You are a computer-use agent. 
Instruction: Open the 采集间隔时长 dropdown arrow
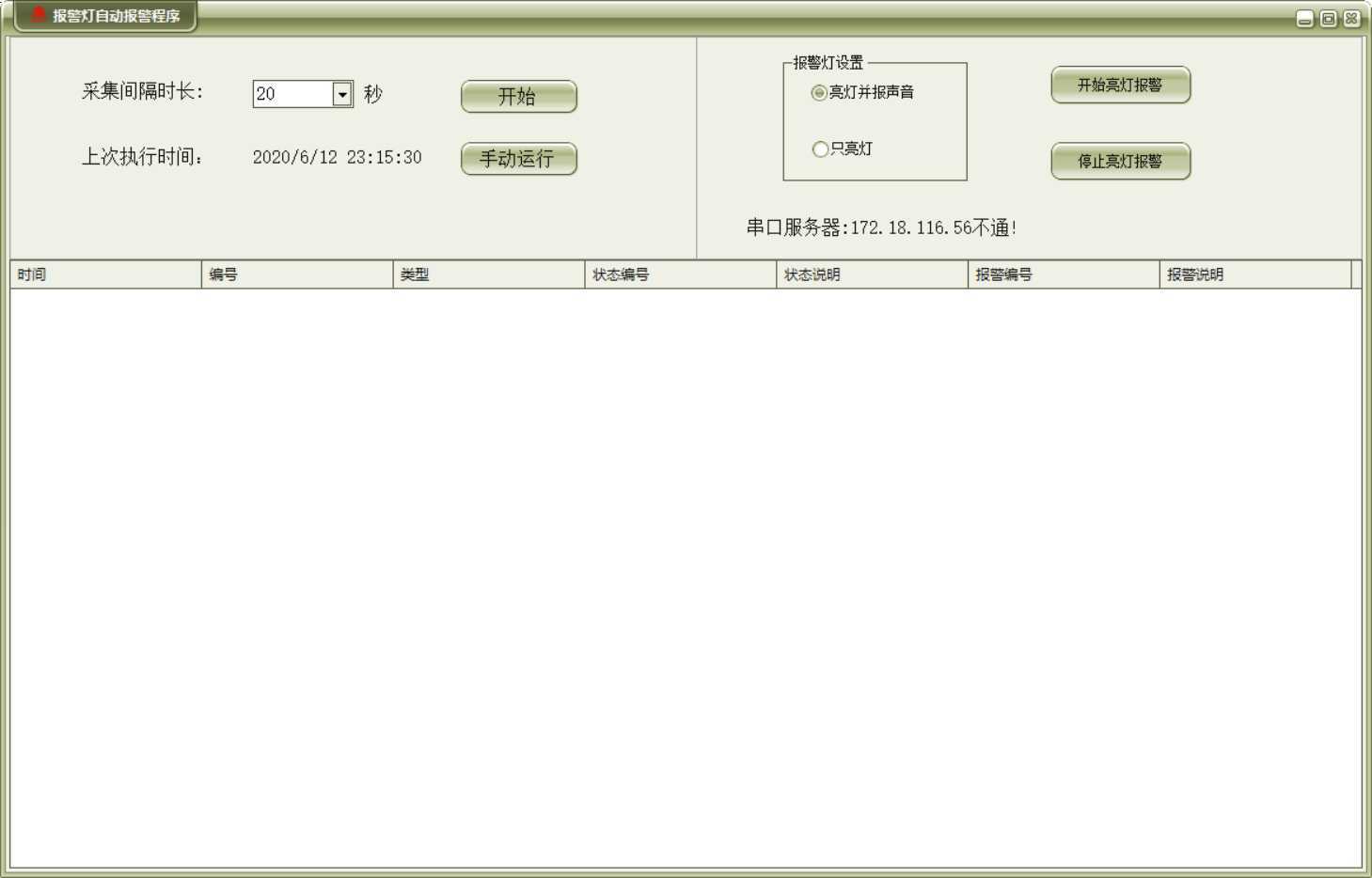click(x=342, y=94)
